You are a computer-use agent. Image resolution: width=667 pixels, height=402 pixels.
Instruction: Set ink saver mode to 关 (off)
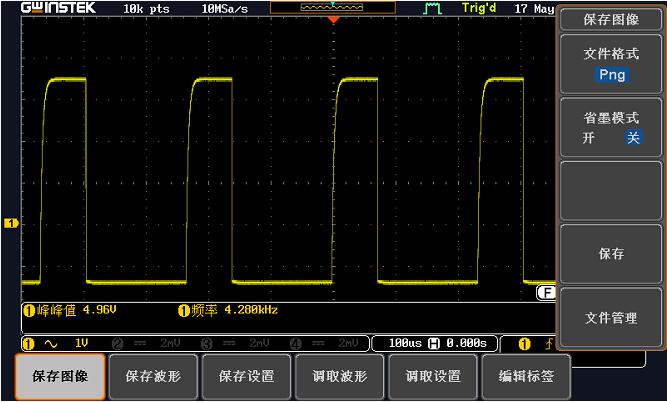(x=632, y=138)
